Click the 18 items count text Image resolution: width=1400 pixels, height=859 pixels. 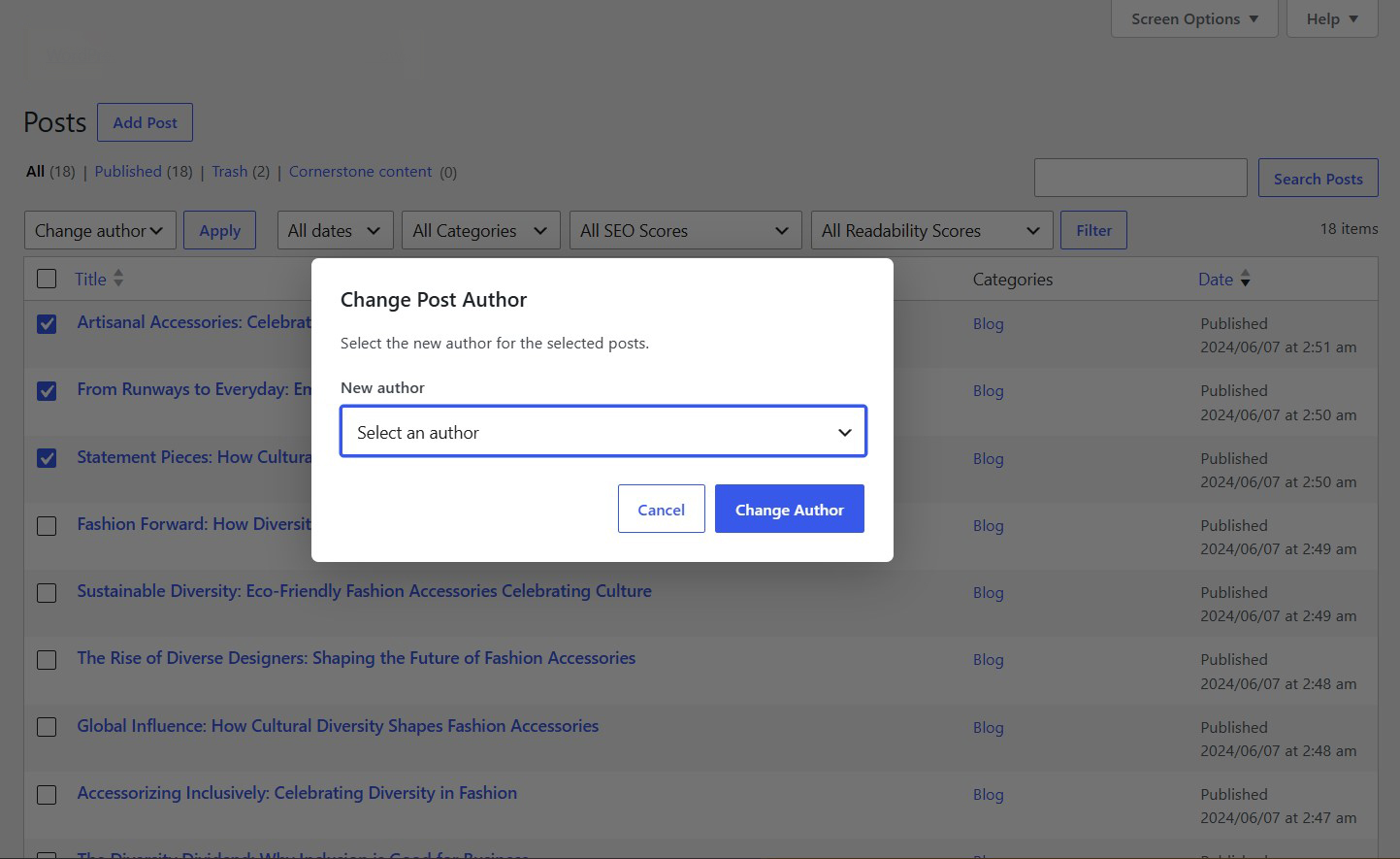pyautogui.click(x=1349, y=229)
